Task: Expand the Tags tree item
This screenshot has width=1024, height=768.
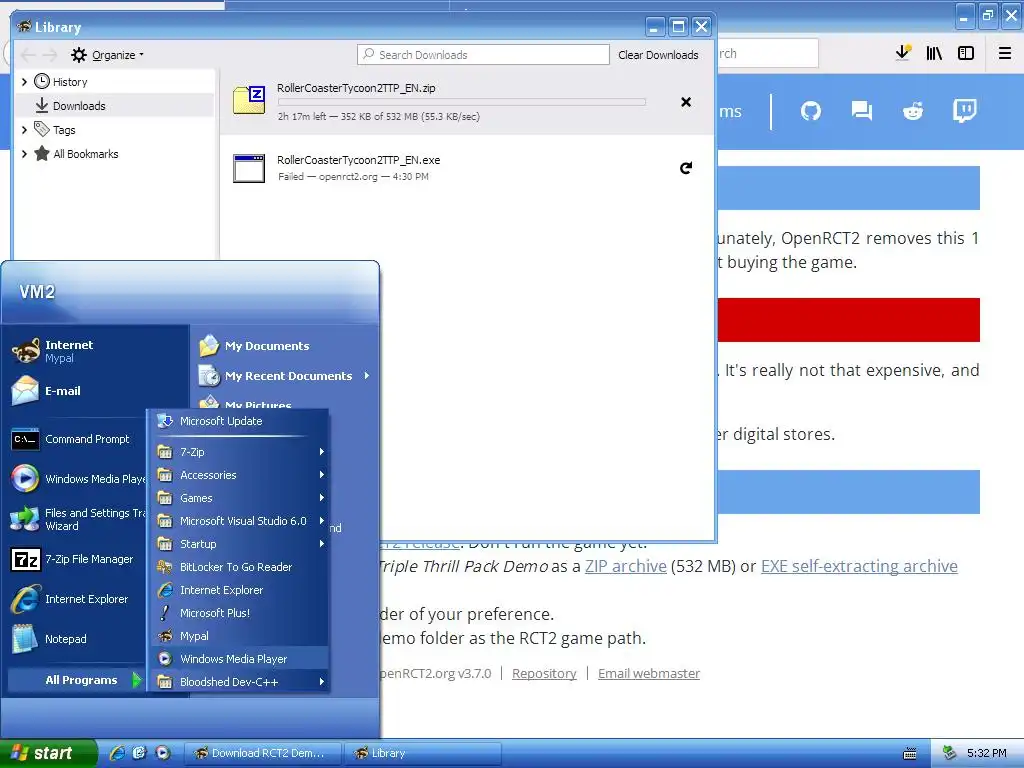Action: [25, 130]
